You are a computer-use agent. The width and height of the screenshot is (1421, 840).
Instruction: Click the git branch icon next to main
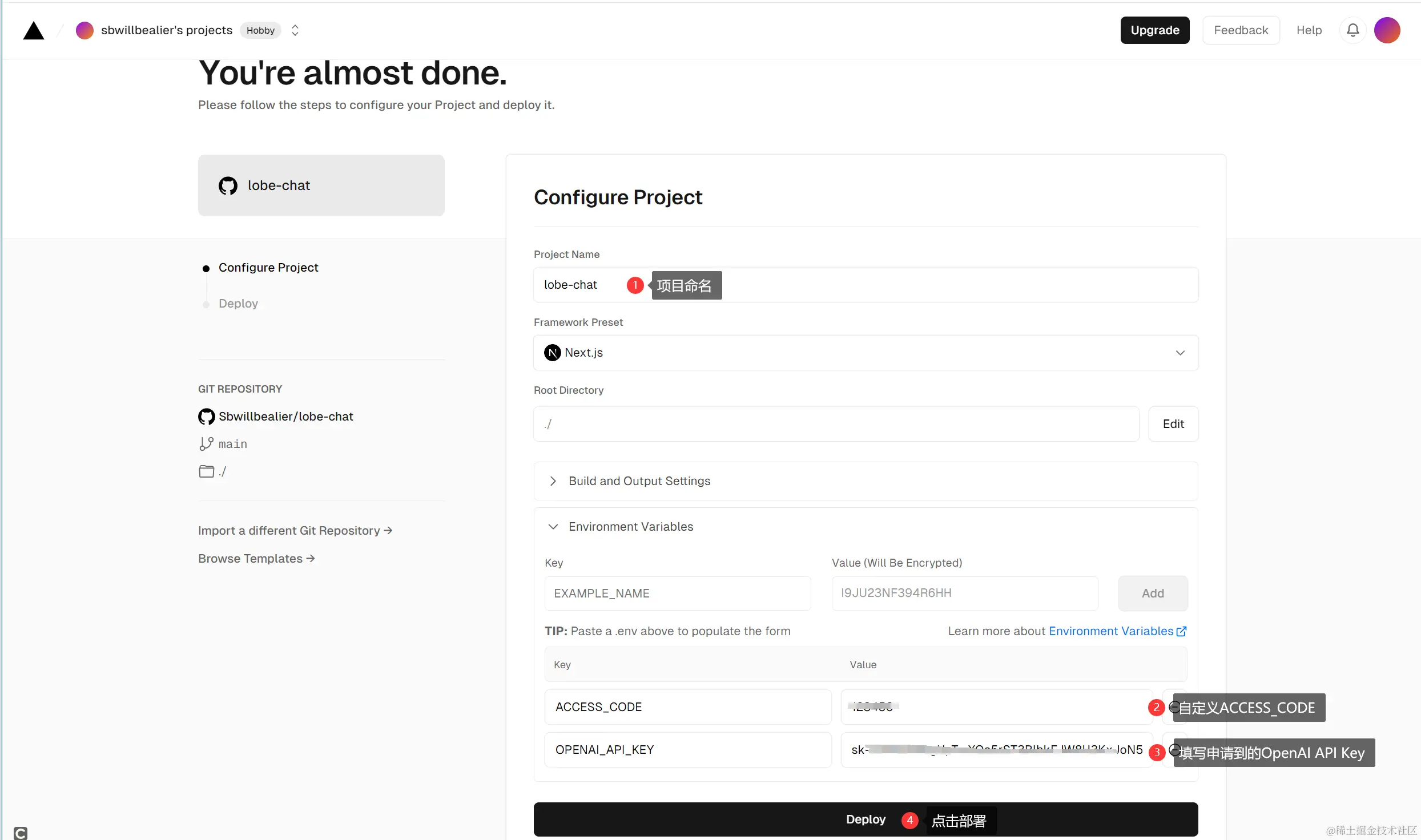205,443
